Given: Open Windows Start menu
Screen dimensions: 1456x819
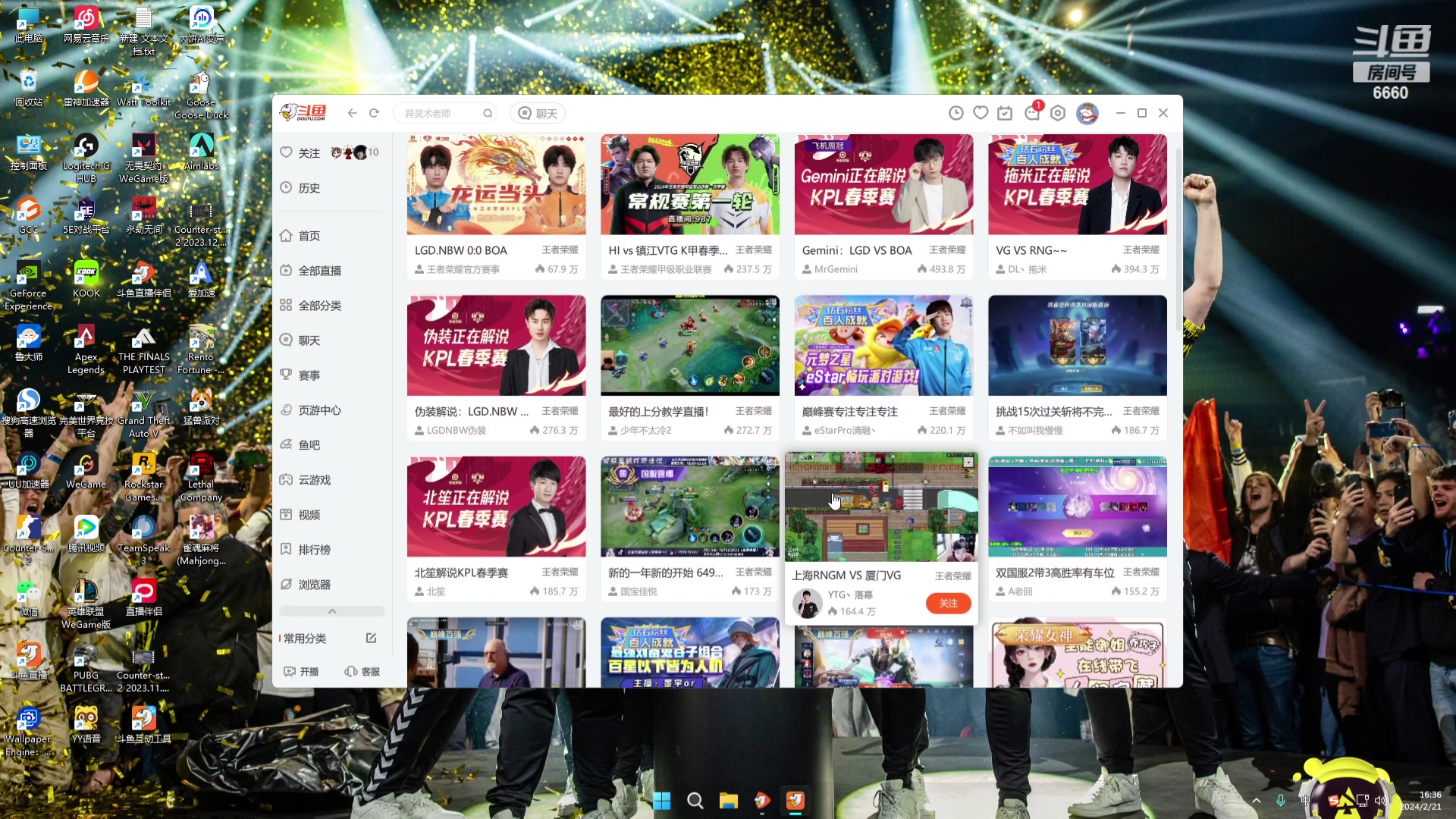Looking at the screenshot, I should point(662,801).
